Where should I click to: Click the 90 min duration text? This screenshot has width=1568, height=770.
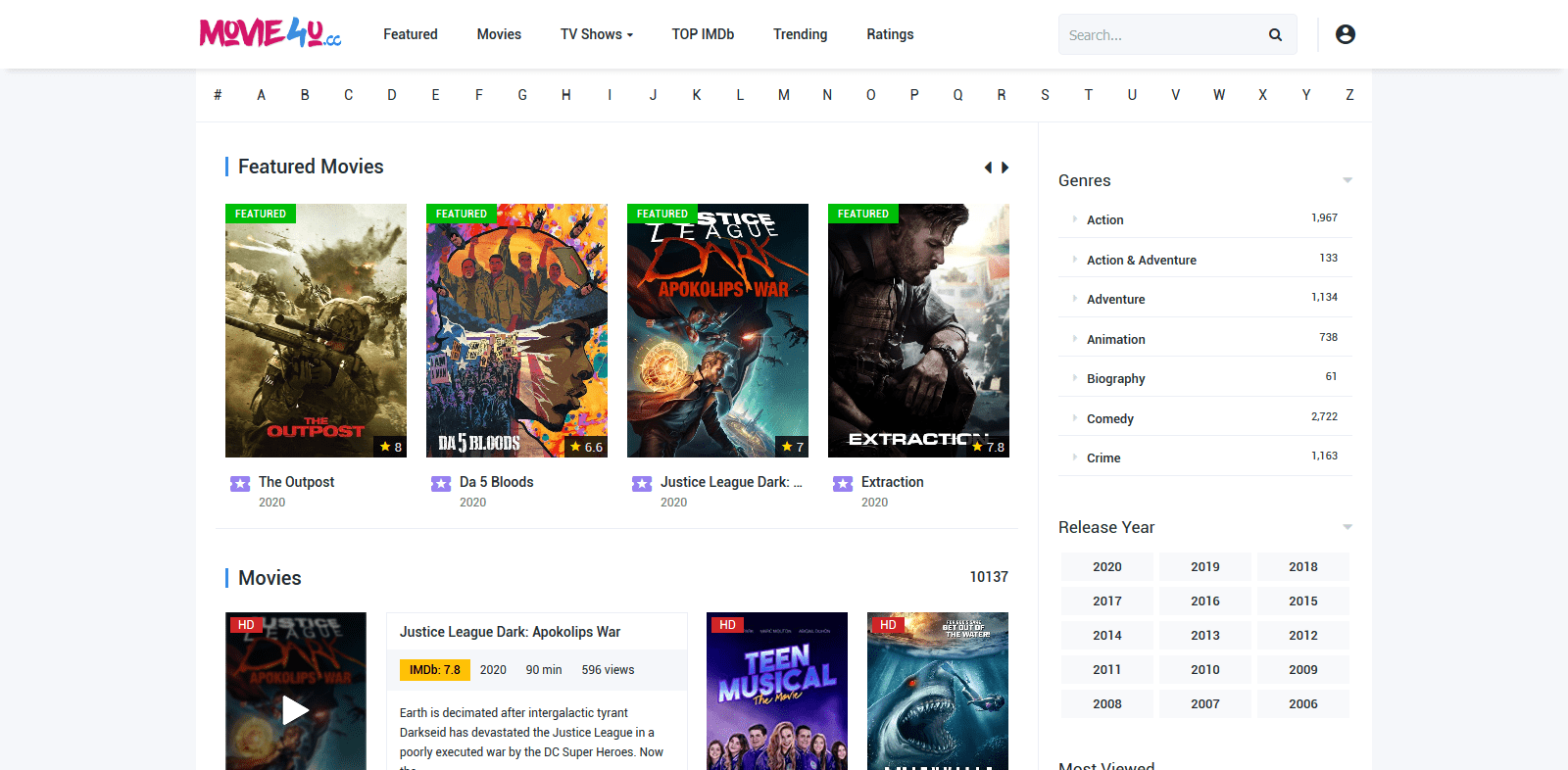544,670
